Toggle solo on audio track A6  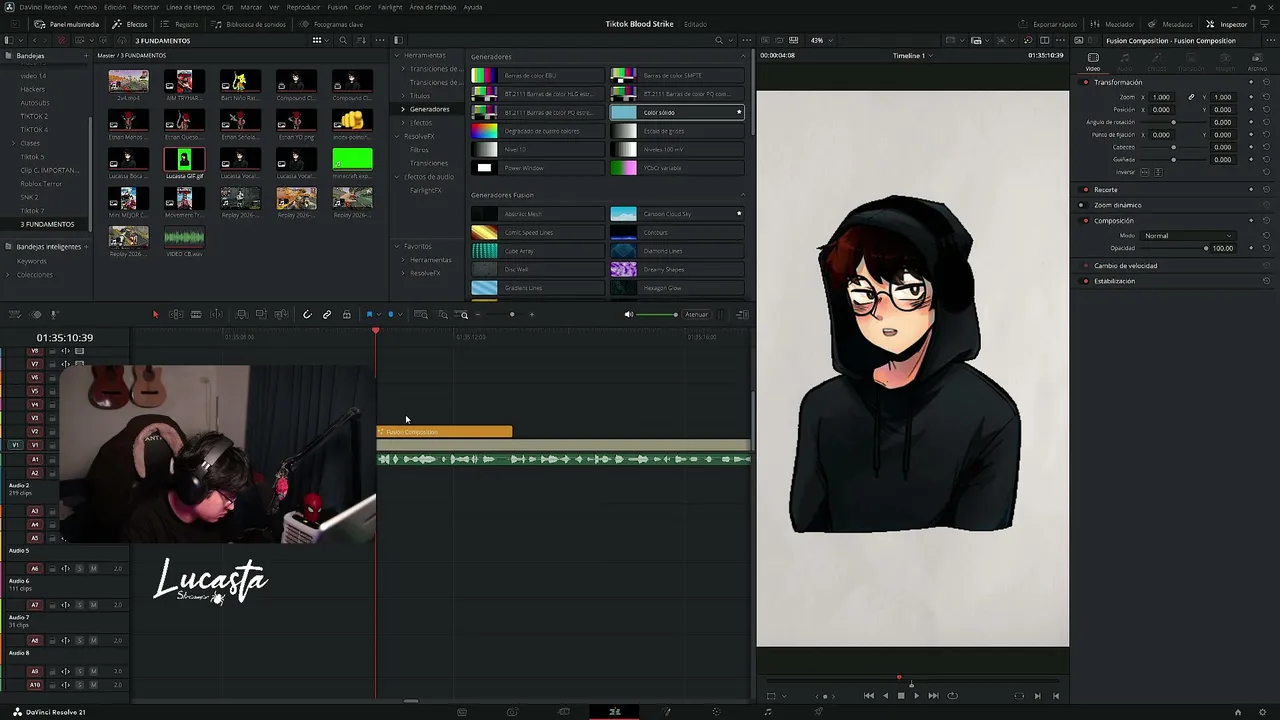coord(79,569)
